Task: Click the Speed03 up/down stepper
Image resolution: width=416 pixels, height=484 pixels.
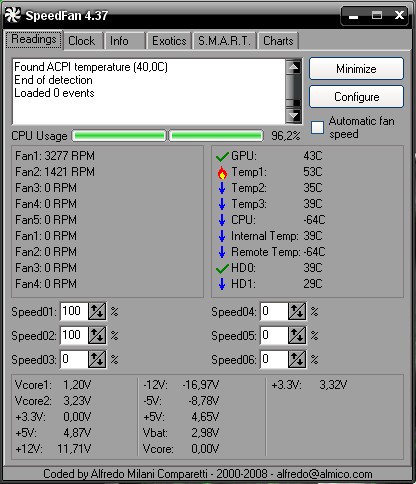Action: point(97,359)
